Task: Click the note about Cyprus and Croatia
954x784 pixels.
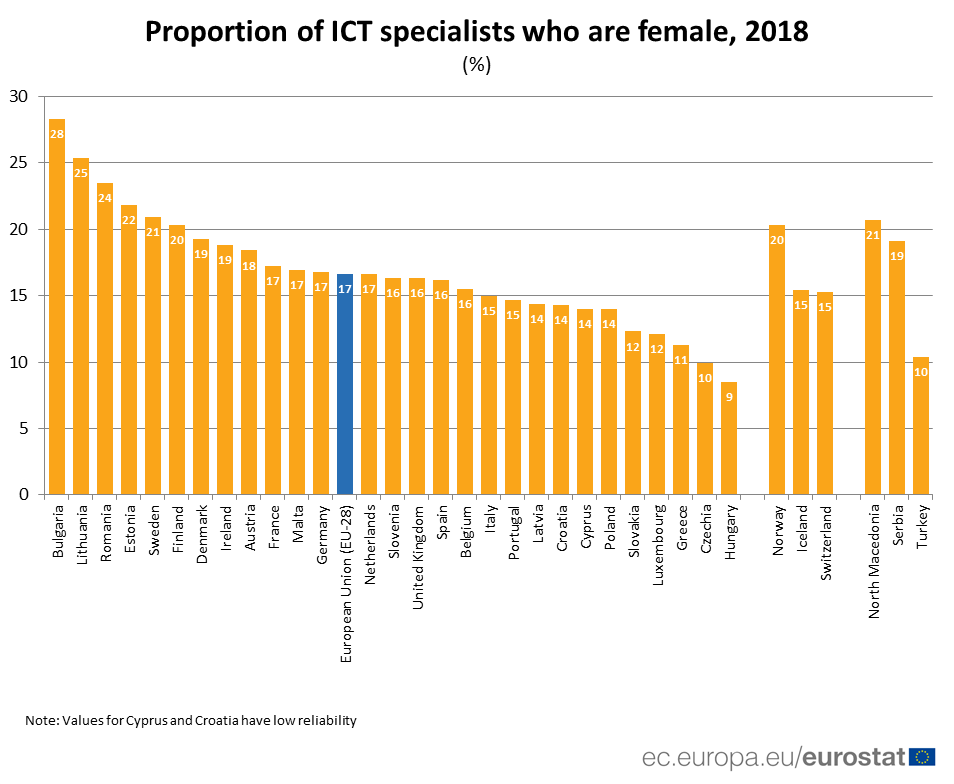Action: point(191,720)
